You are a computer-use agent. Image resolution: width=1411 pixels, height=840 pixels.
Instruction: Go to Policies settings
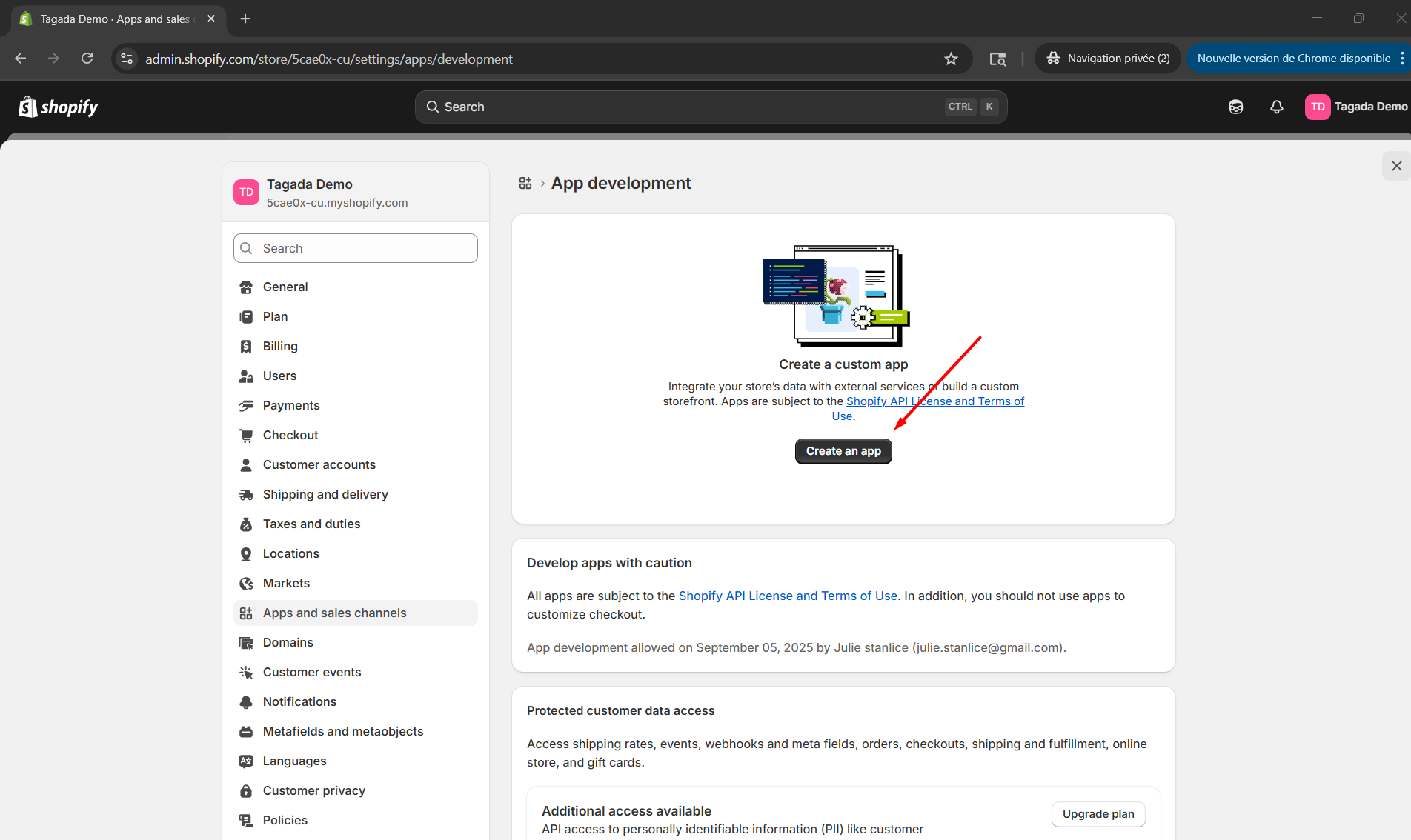point(356,820)
